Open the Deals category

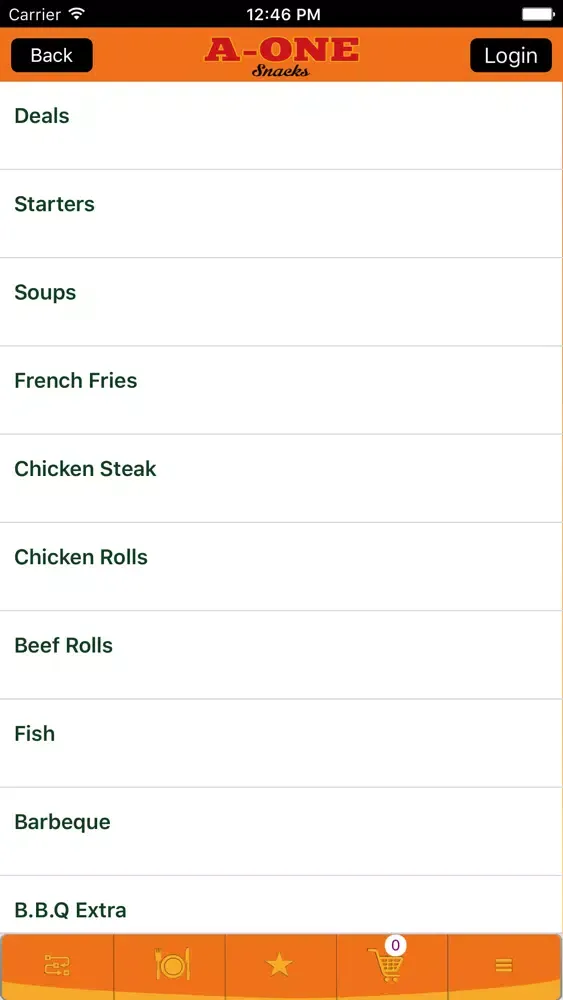281,126
